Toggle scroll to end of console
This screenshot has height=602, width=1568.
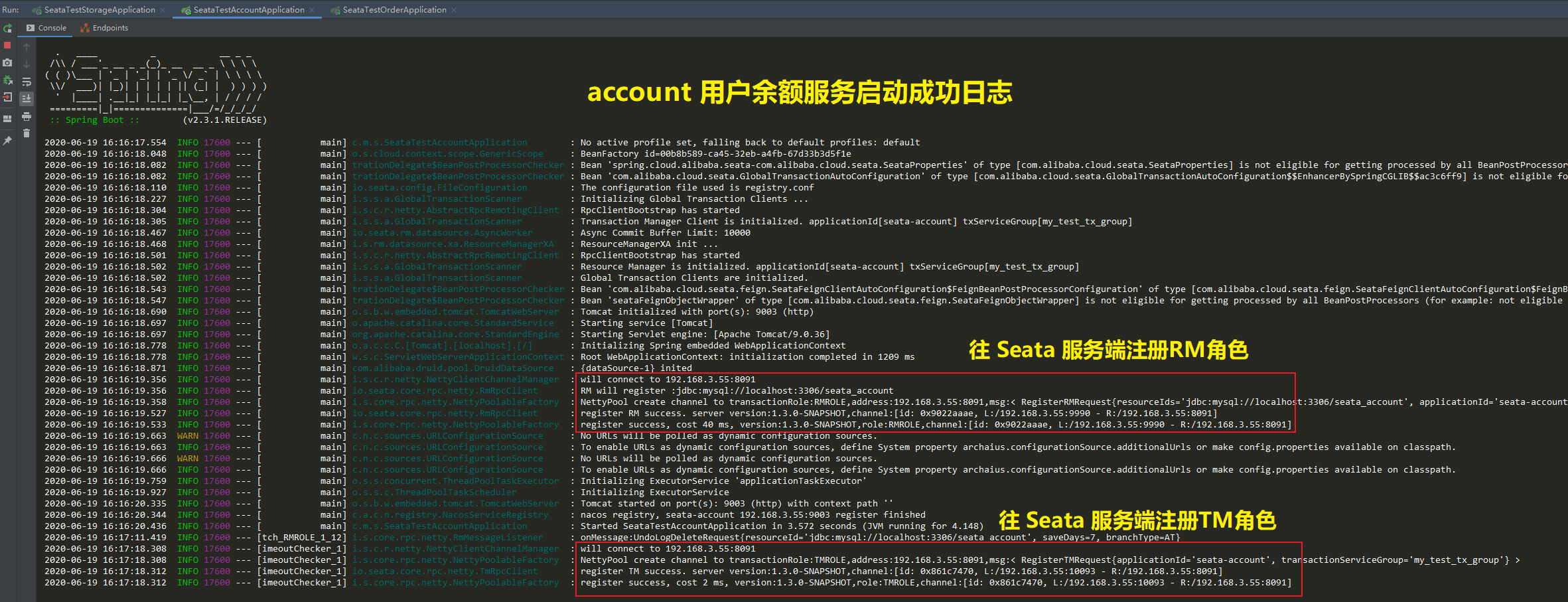[x=27, y=99]
